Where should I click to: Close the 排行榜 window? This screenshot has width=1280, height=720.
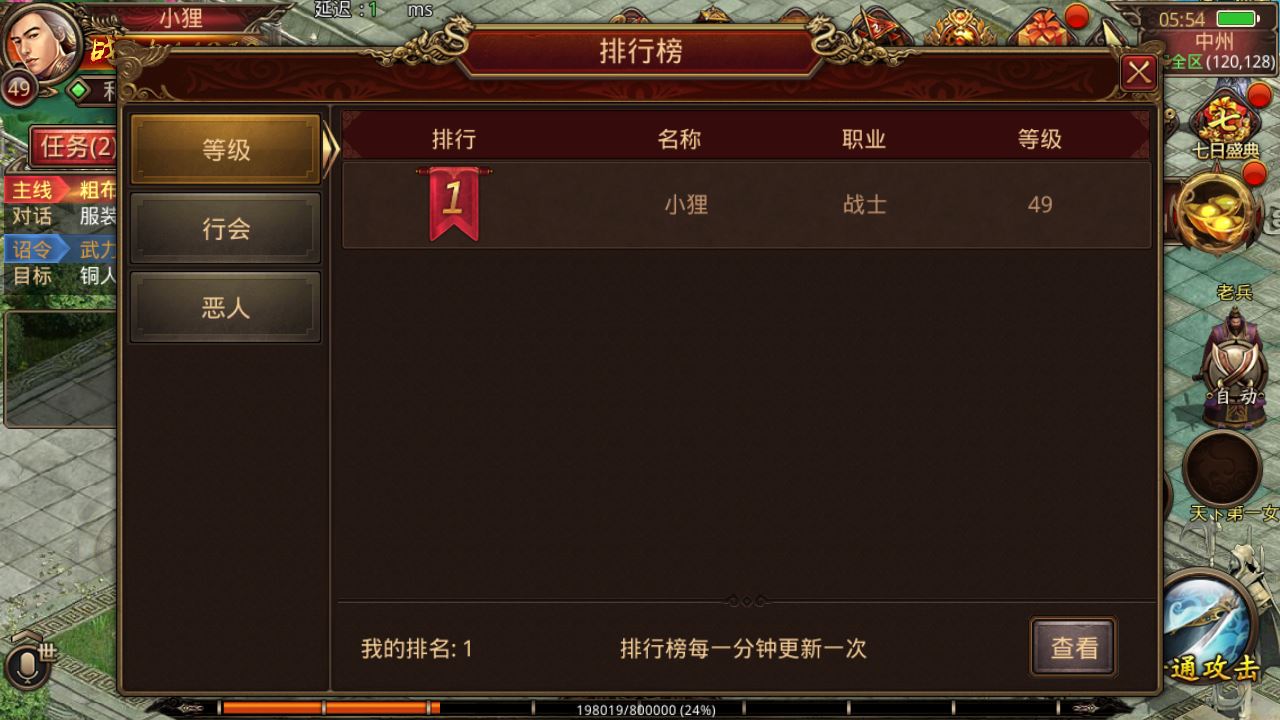(1139, 73)
